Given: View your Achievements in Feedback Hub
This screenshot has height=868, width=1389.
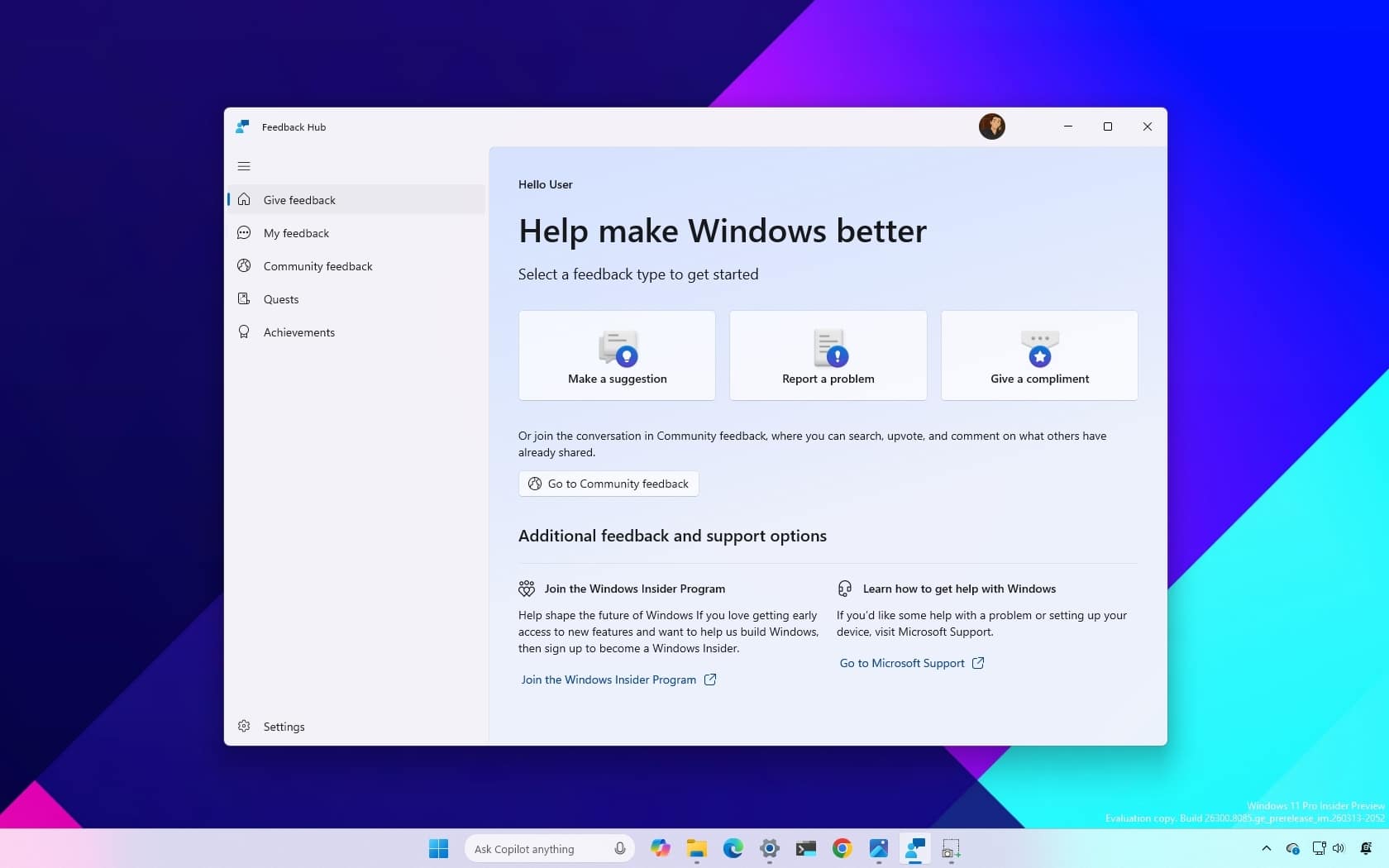Looking at the screenshot, I should coord(298,332).
